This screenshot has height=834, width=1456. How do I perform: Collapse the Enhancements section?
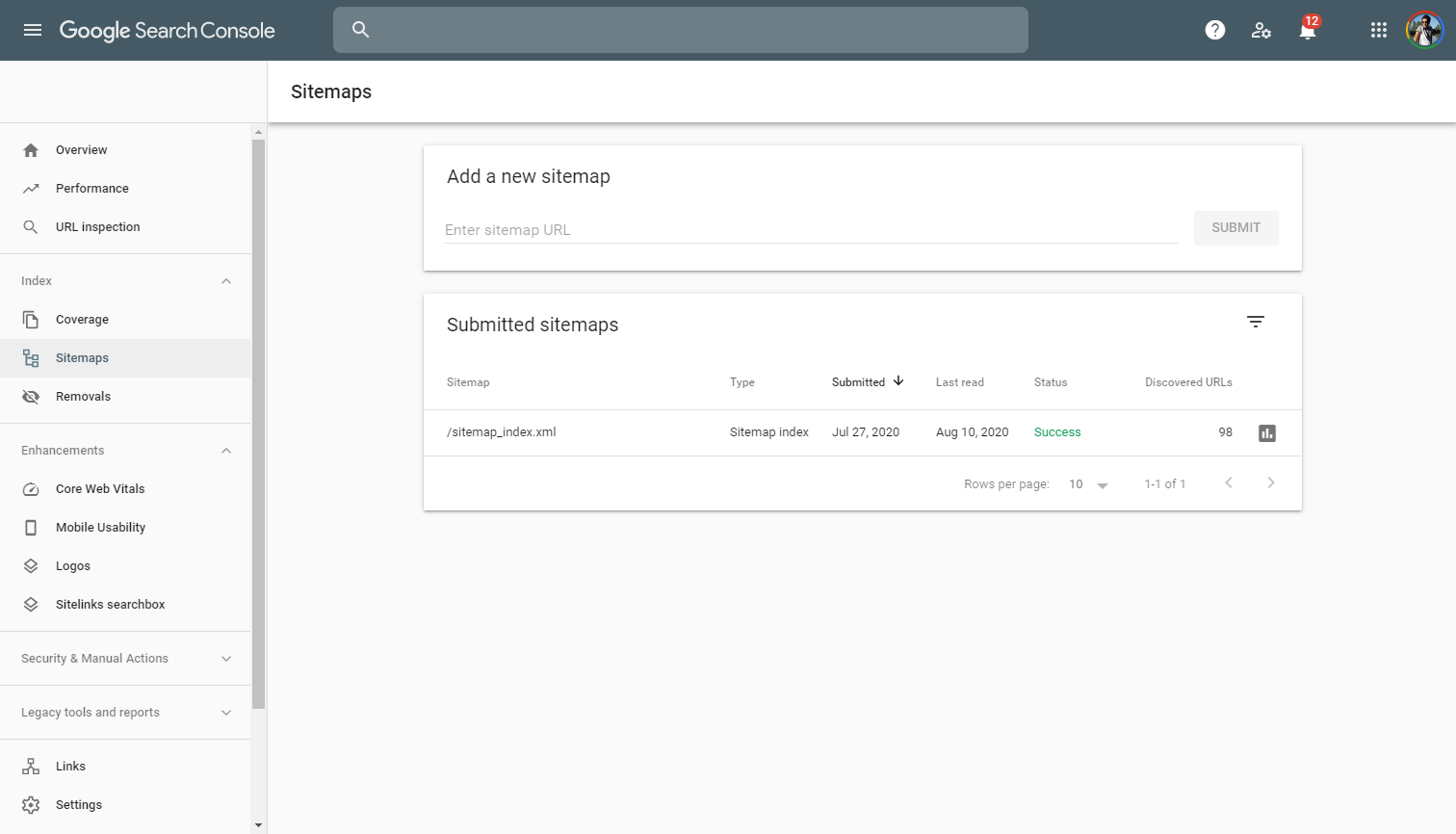click(x=226, y=451)
